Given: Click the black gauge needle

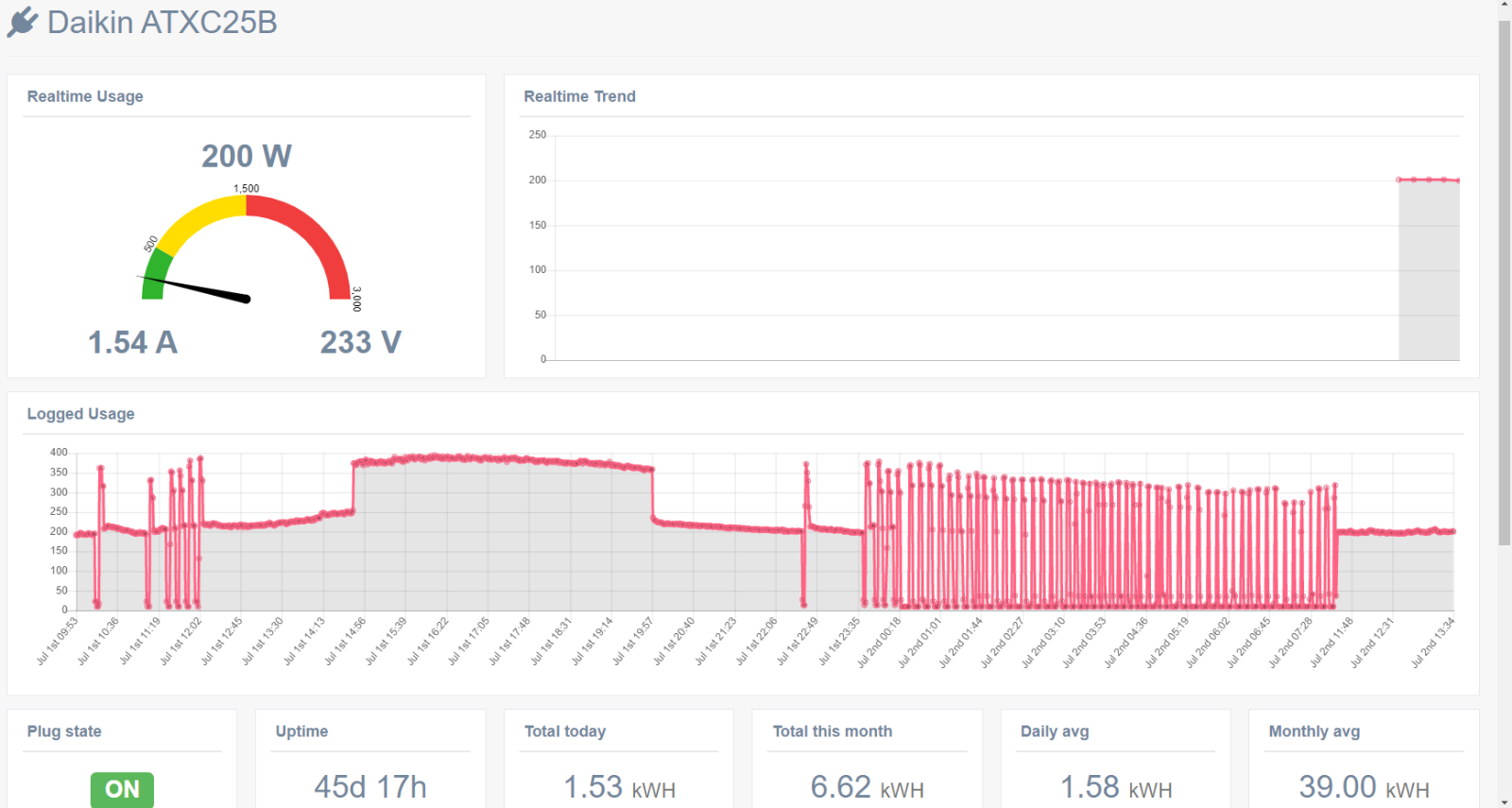Looking at the screenshot, I should (196, 287).
